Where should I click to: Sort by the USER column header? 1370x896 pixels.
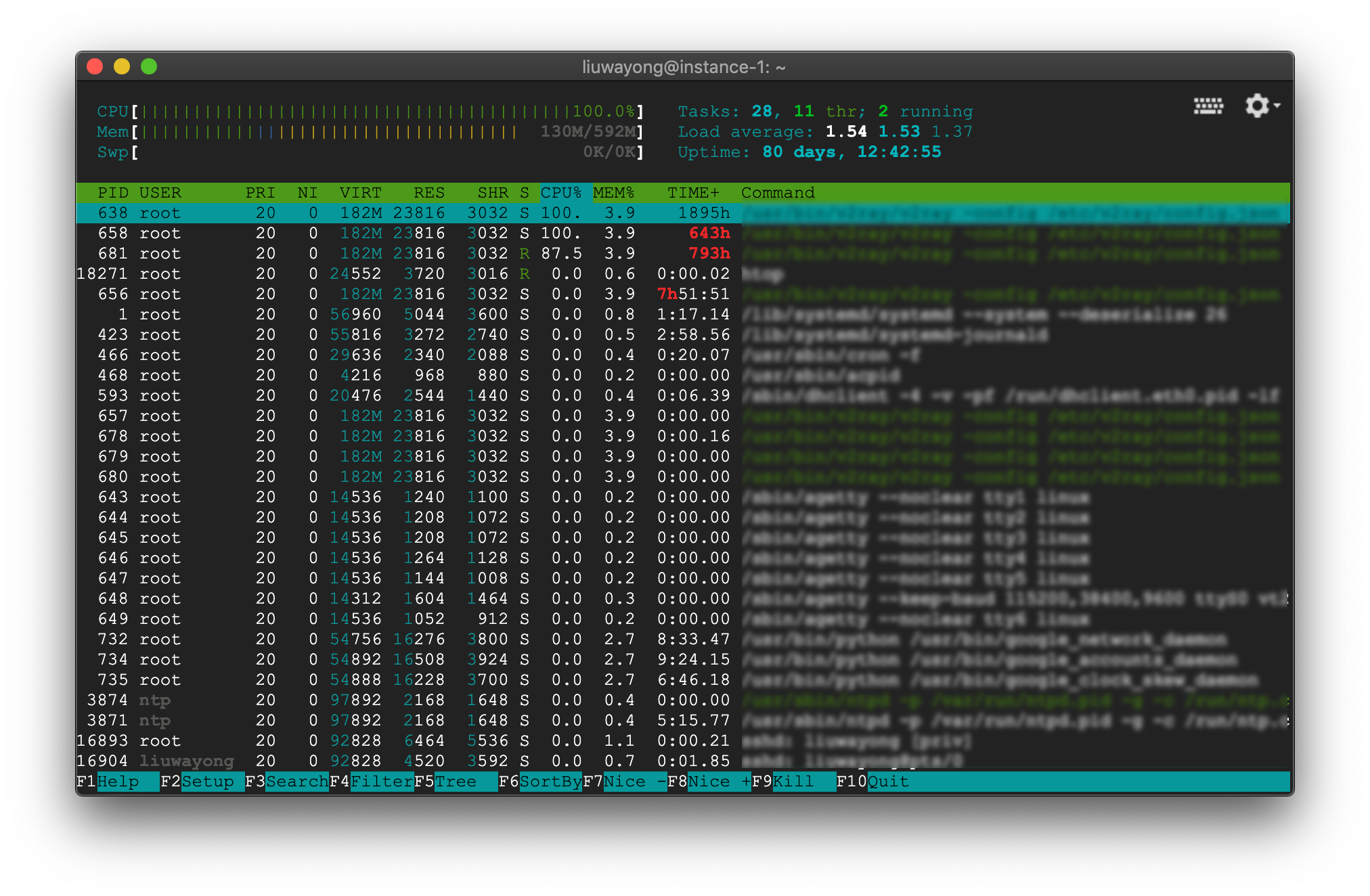160,193
